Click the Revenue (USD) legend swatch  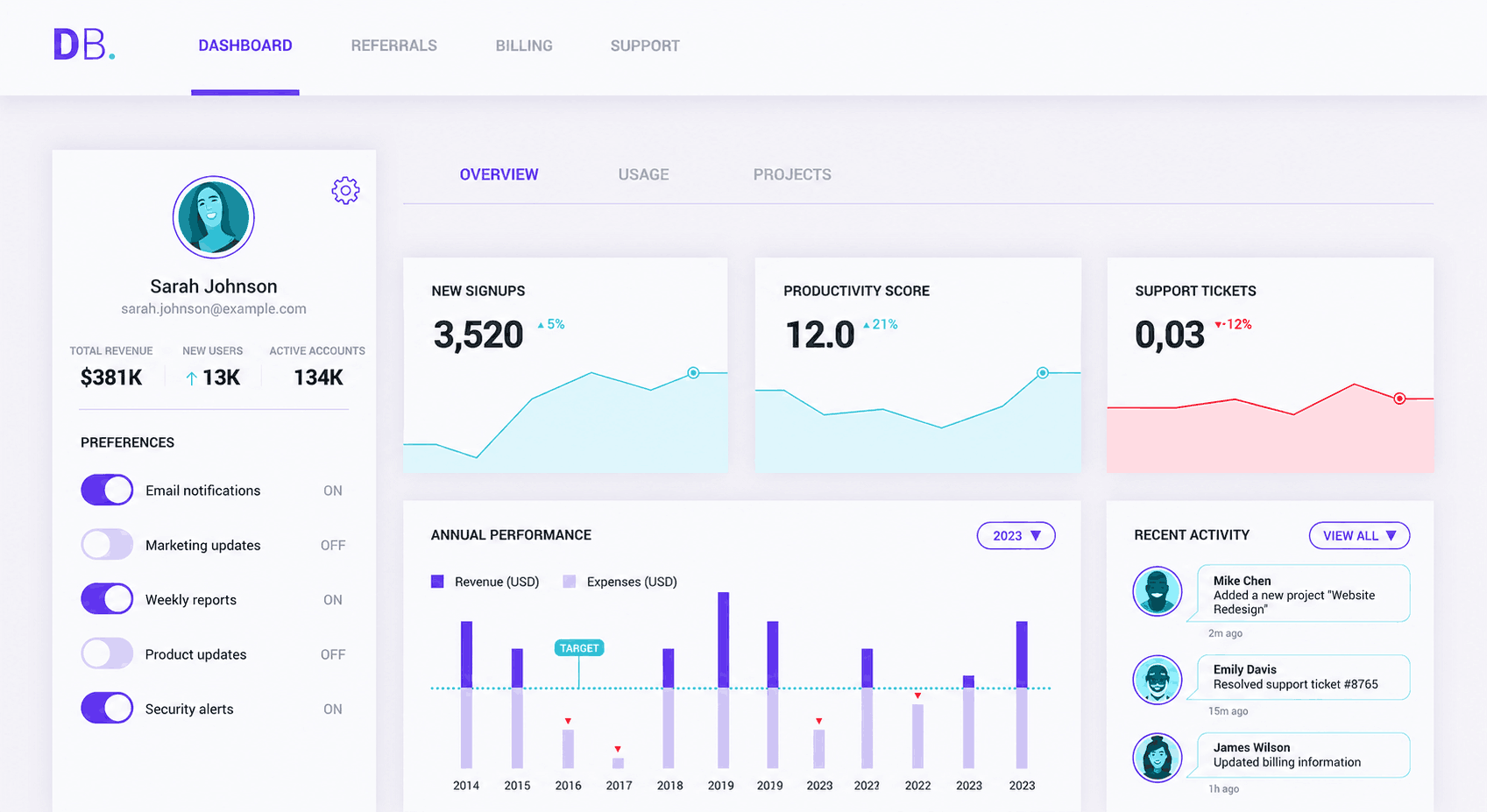tap(437, 582)
